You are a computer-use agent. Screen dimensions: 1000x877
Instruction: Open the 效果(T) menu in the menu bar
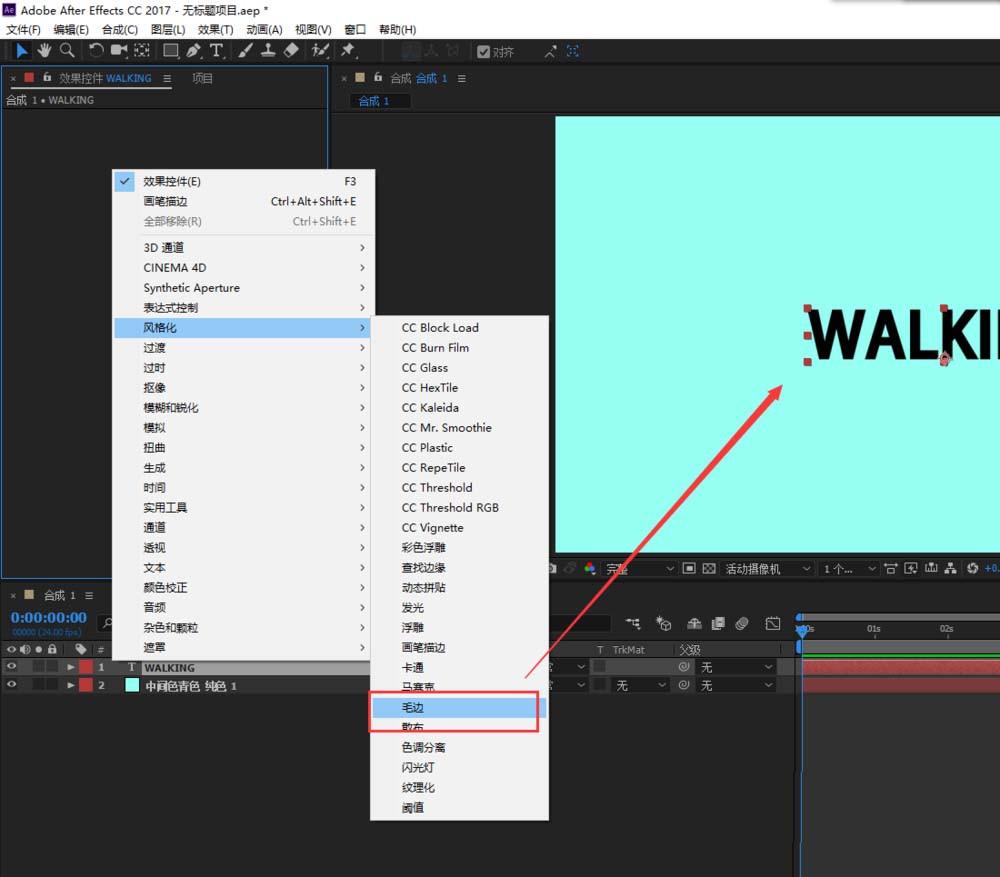tap(215, 29)
